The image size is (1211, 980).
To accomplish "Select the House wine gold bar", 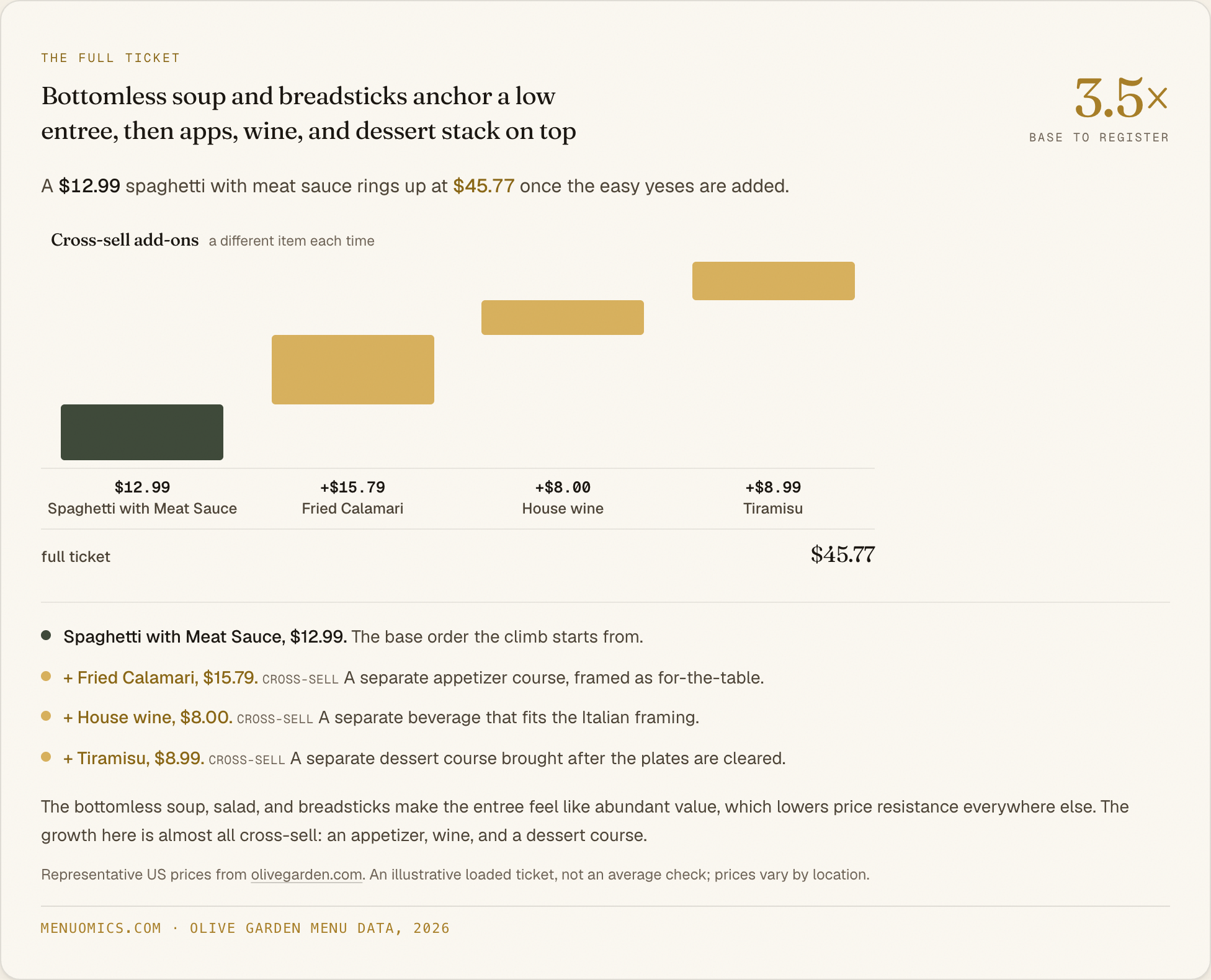I will pos(563,318).
